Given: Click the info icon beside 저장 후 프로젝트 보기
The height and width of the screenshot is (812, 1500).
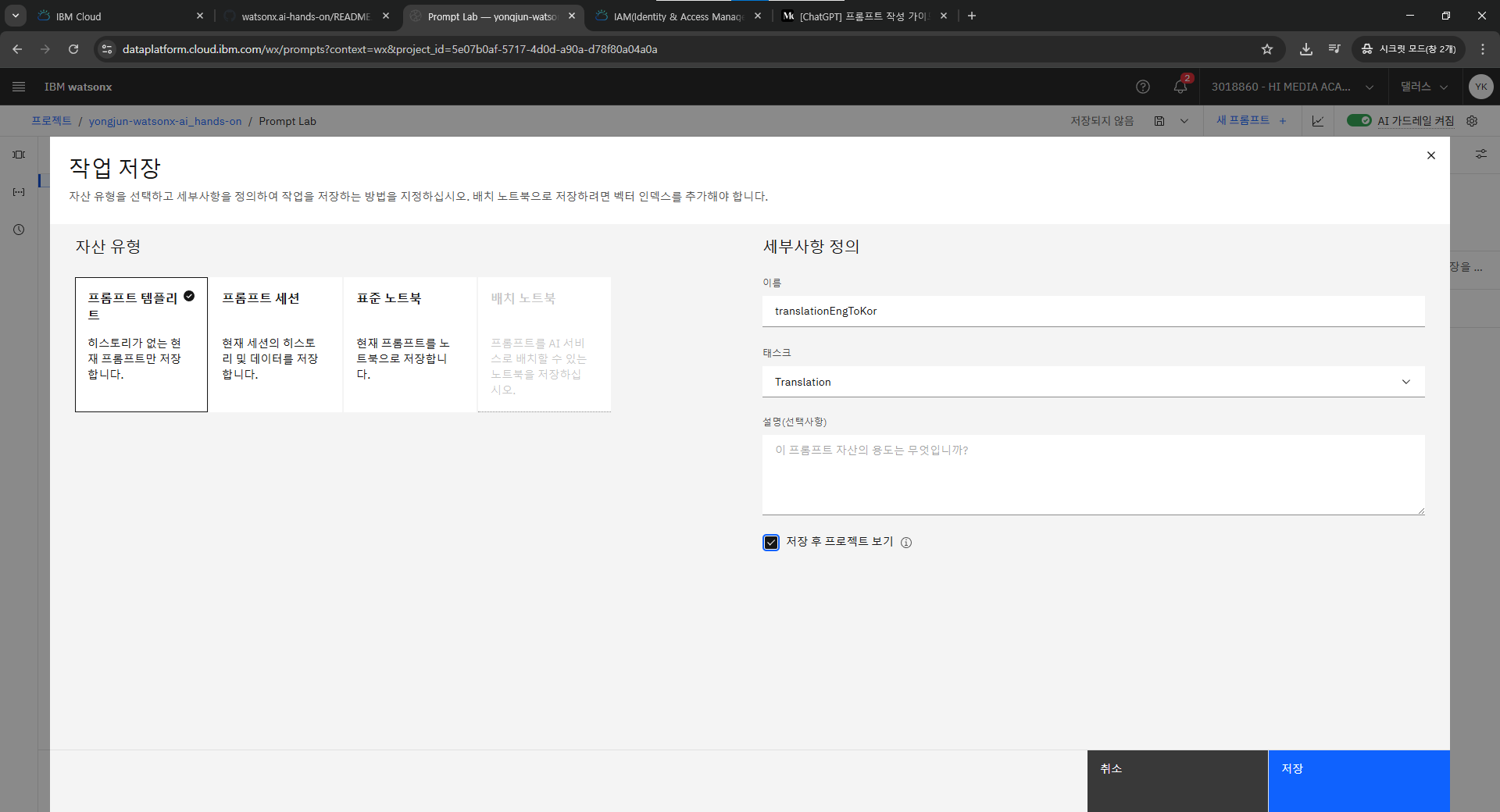Looking at the screenshot, I should 906,543.
